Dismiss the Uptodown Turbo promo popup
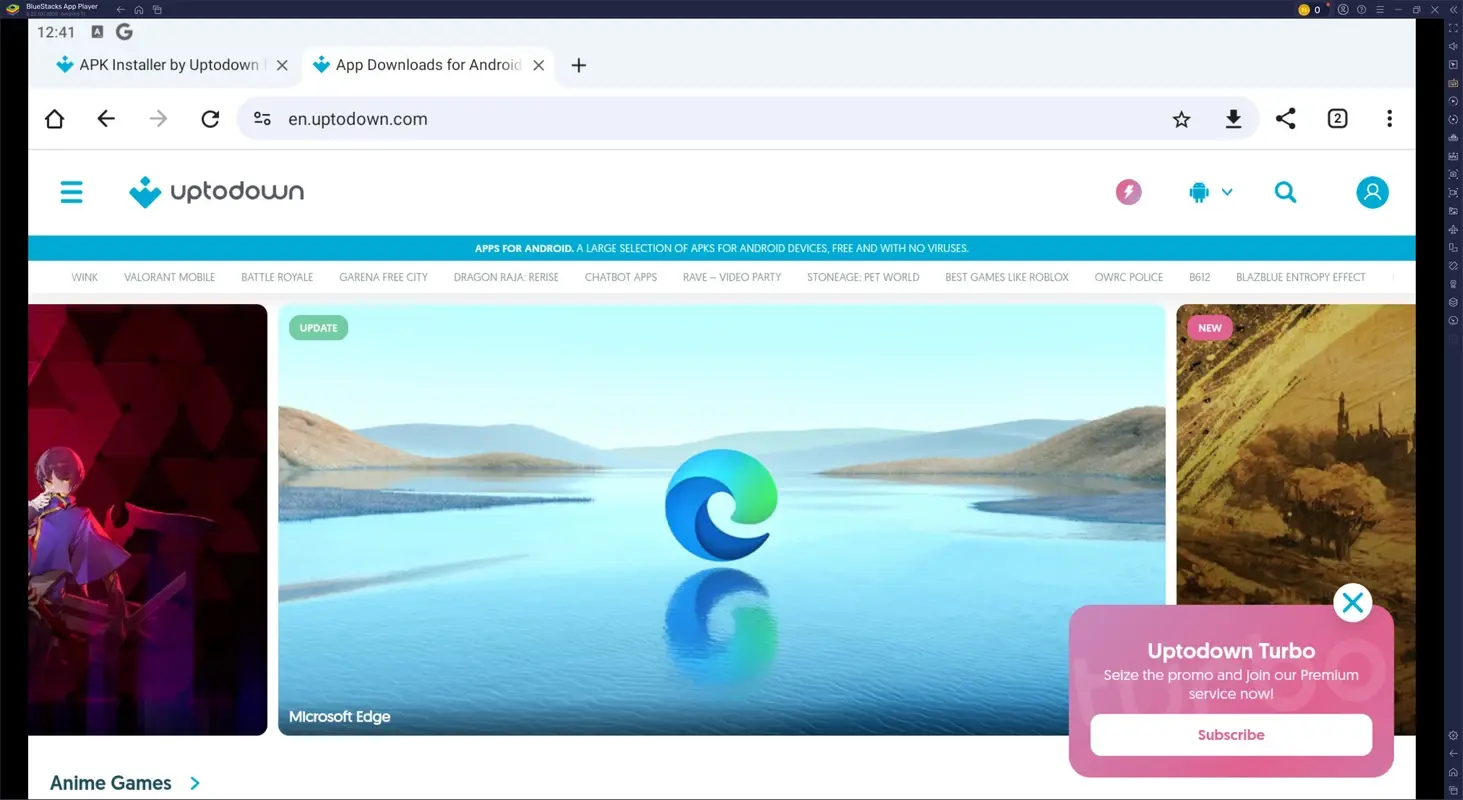The width and height of the screenshot is (1463, 800). (1352, 602)
